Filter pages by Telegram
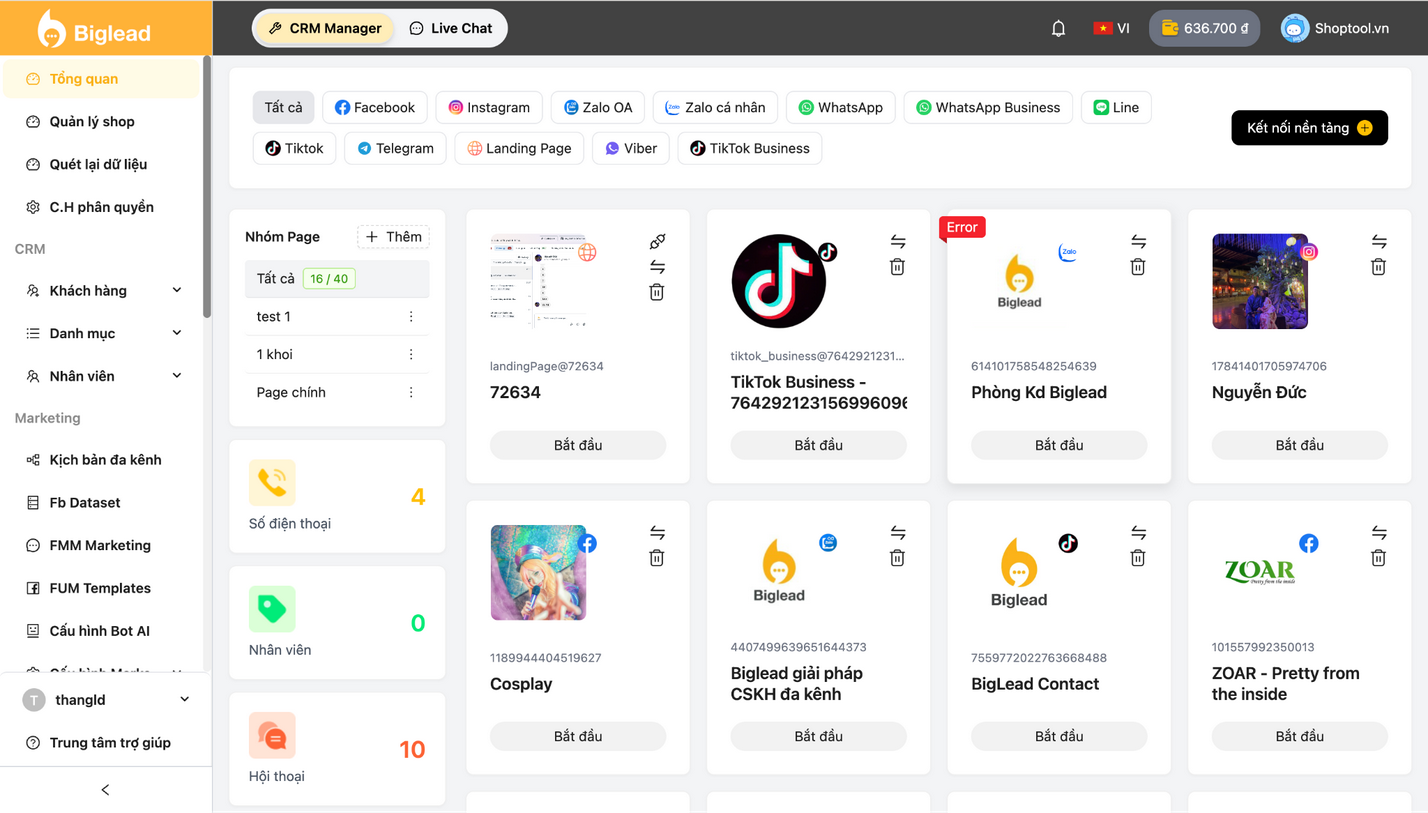Viewport: 1428px width, 813px height. pos(395,148)
